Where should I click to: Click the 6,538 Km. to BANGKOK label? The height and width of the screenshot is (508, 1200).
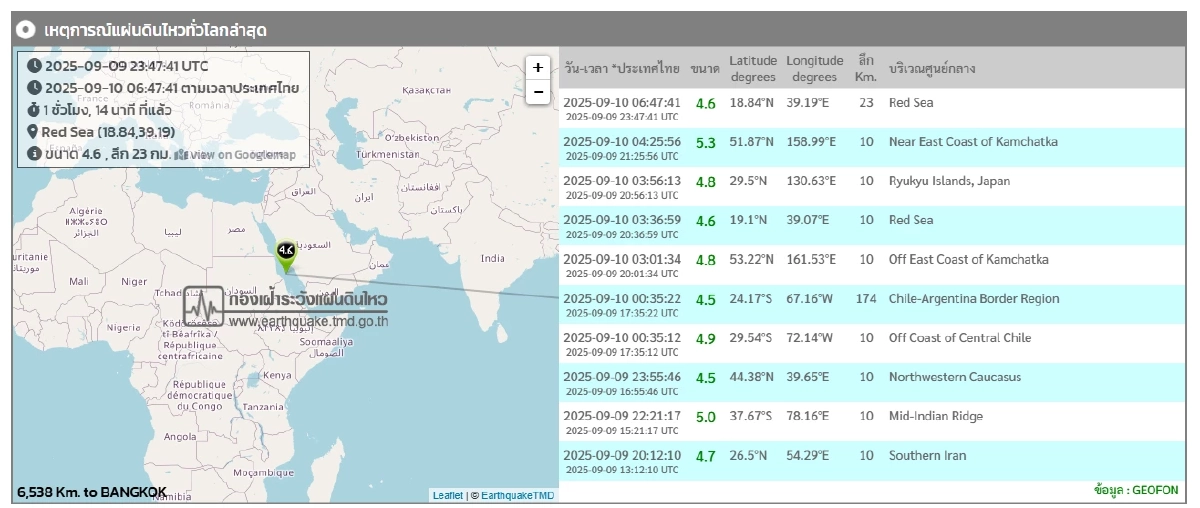(x=92, y=492)
